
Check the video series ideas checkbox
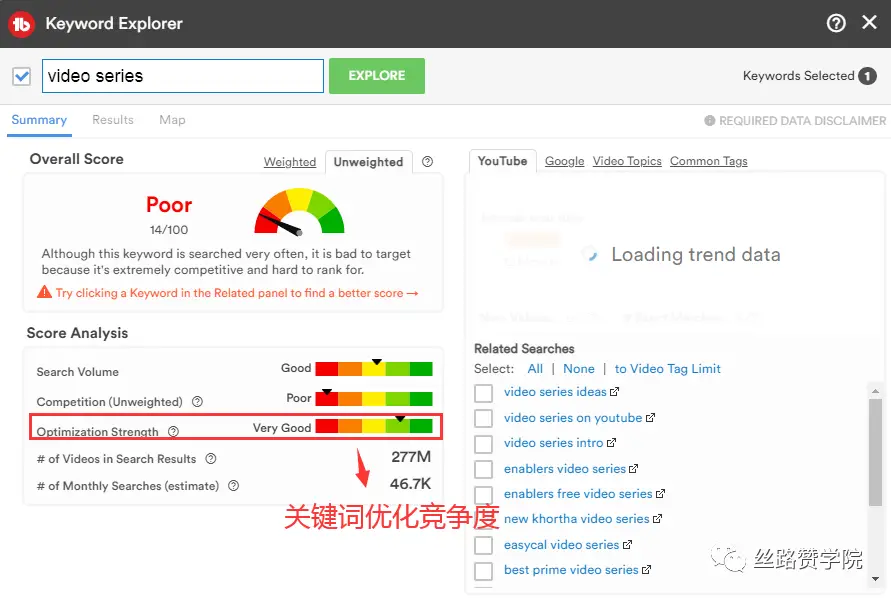(484, 393)
